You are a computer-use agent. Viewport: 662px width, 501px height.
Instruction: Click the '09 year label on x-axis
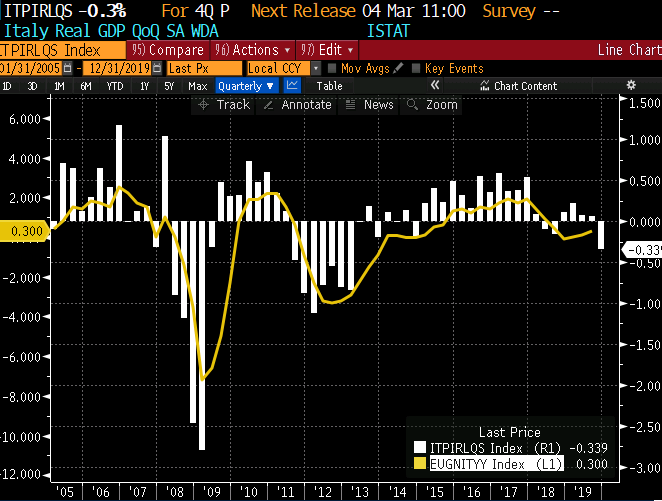(212, 492)
